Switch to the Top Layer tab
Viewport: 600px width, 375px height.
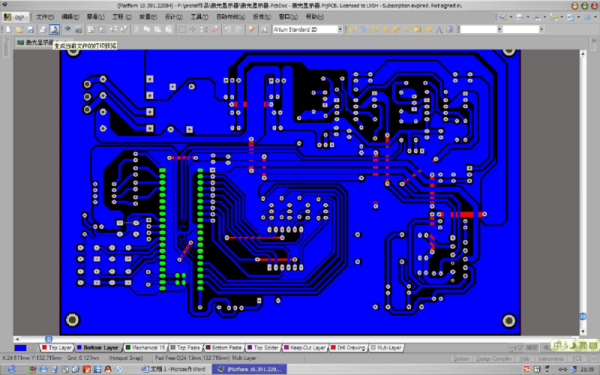(57, 348)
